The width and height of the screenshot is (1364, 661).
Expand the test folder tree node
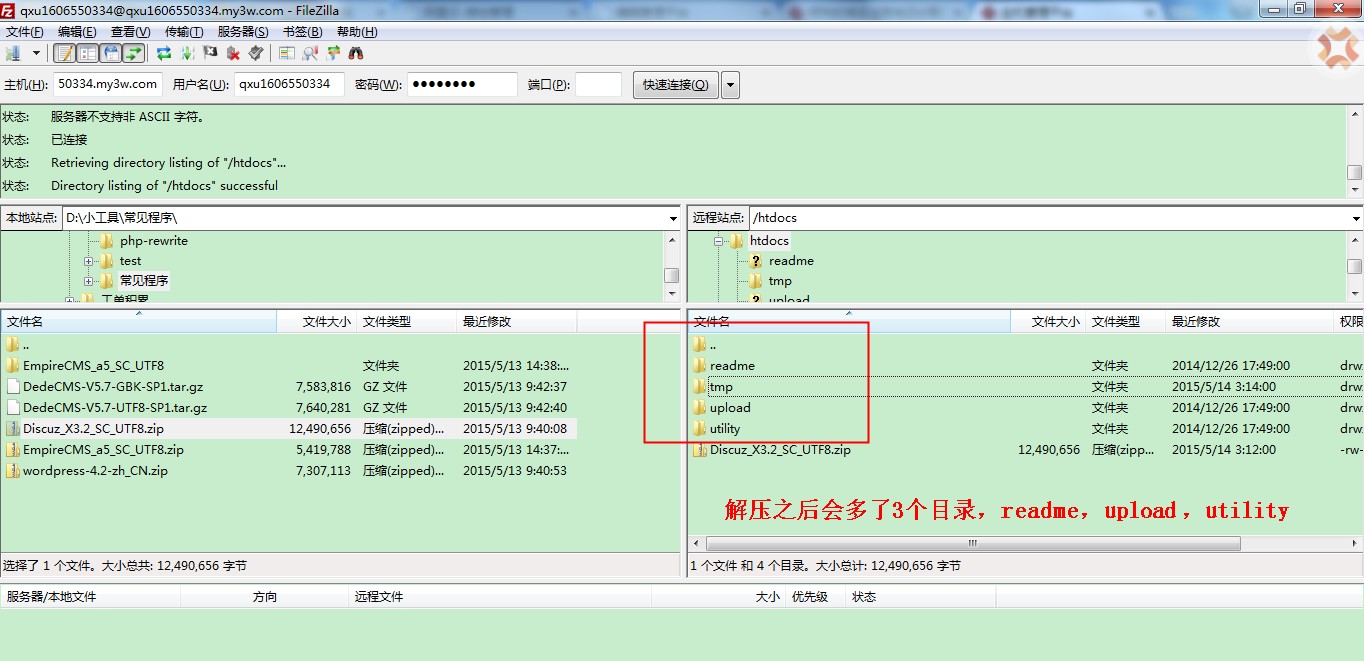(89, 261)
